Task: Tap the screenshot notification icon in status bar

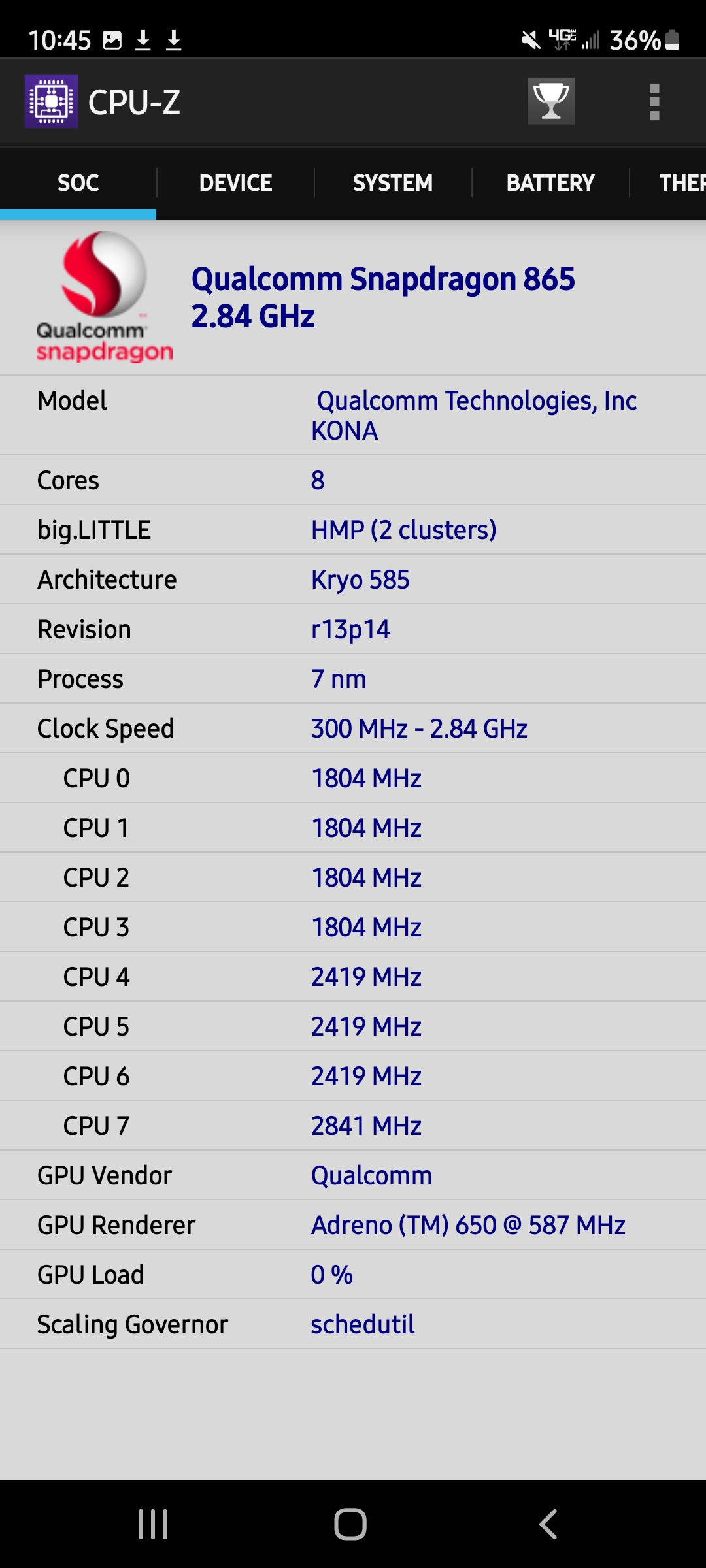Action: point(112,41)
